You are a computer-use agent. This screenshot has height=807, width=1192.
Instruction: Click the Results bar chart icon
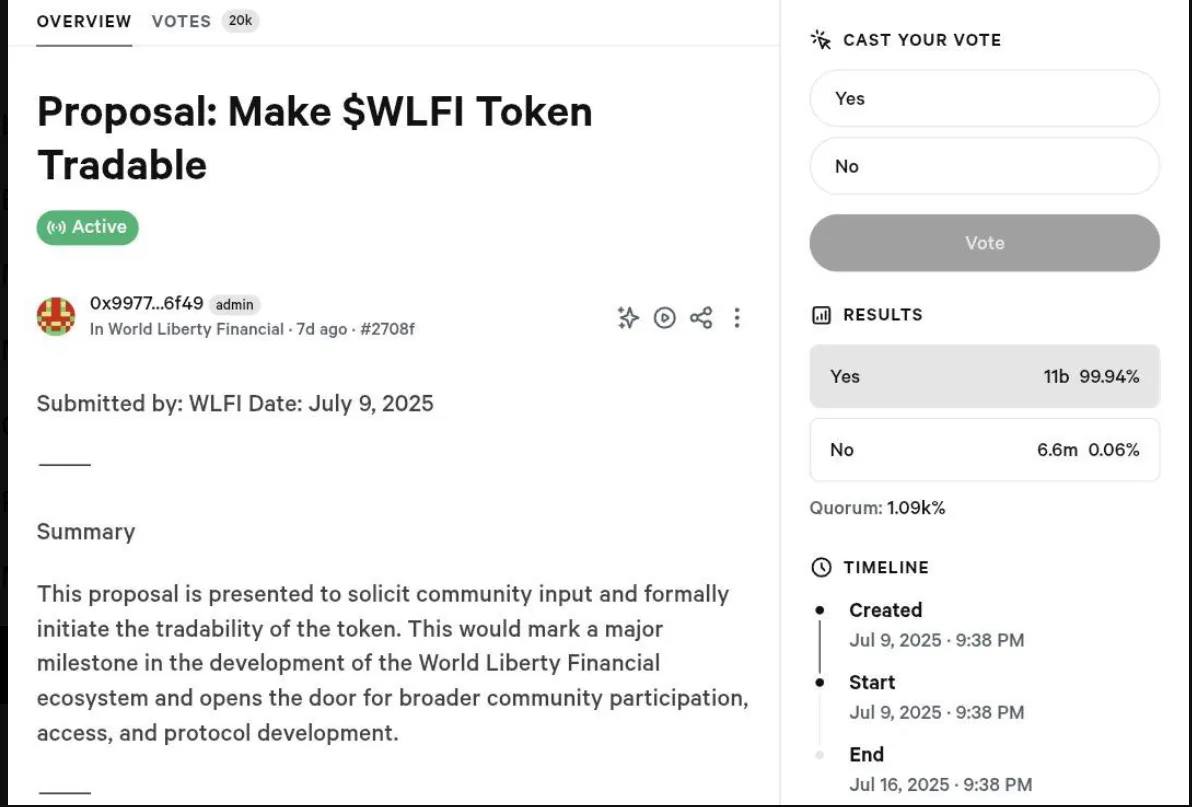tap(821, 315)
